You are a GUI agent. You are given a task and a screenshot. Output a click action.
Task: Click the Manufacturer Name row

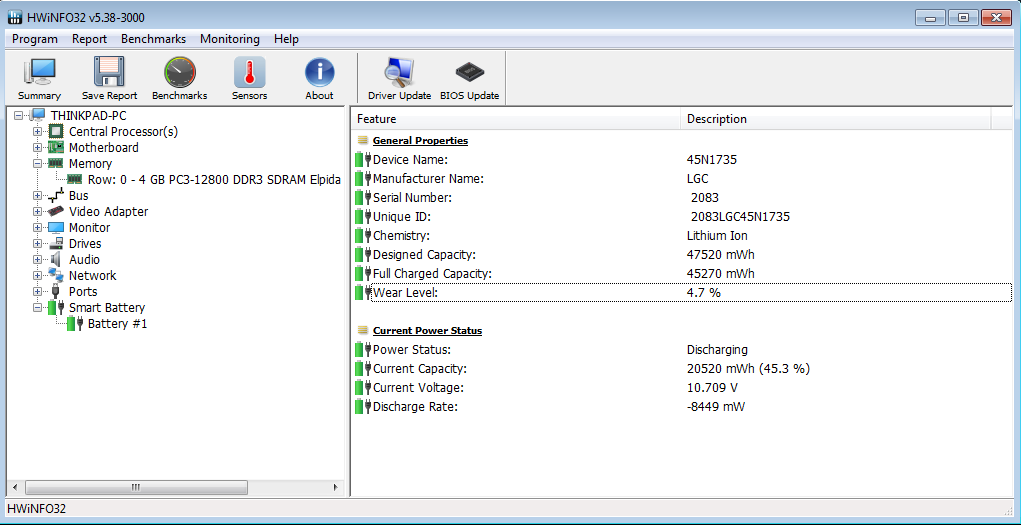point(683,178)
